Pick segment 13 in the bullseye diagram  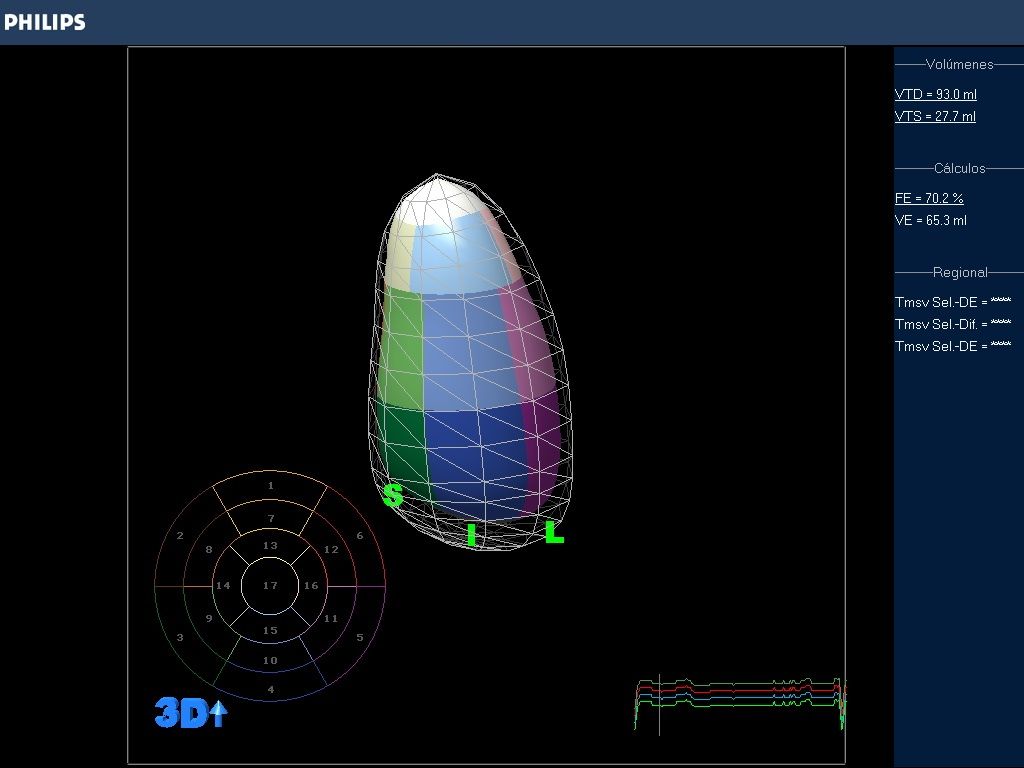(270, 546)
